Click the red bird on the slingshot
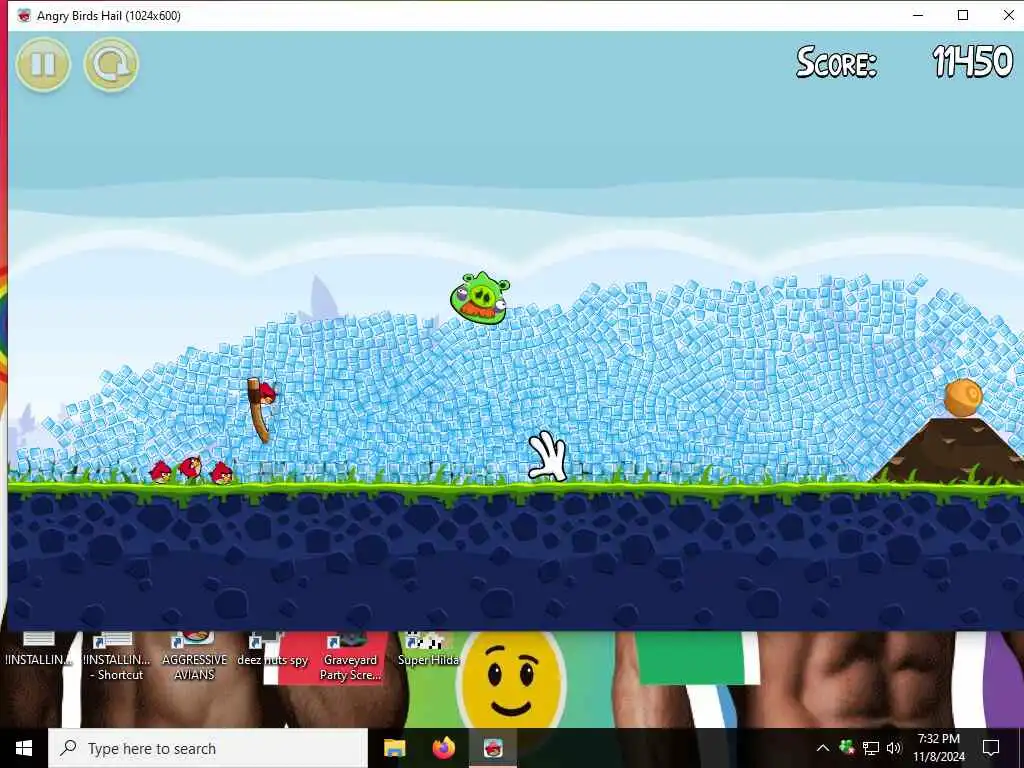 click(266, 393)
